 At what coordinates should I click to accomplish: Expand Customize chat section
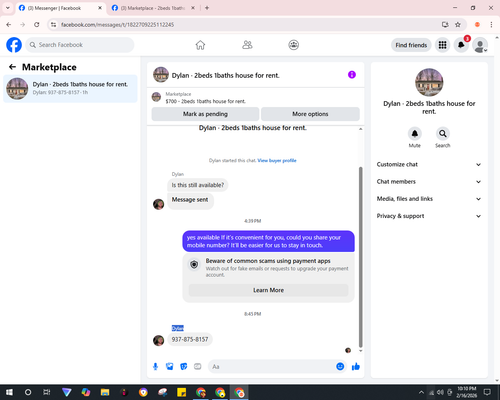click(429, 164)
